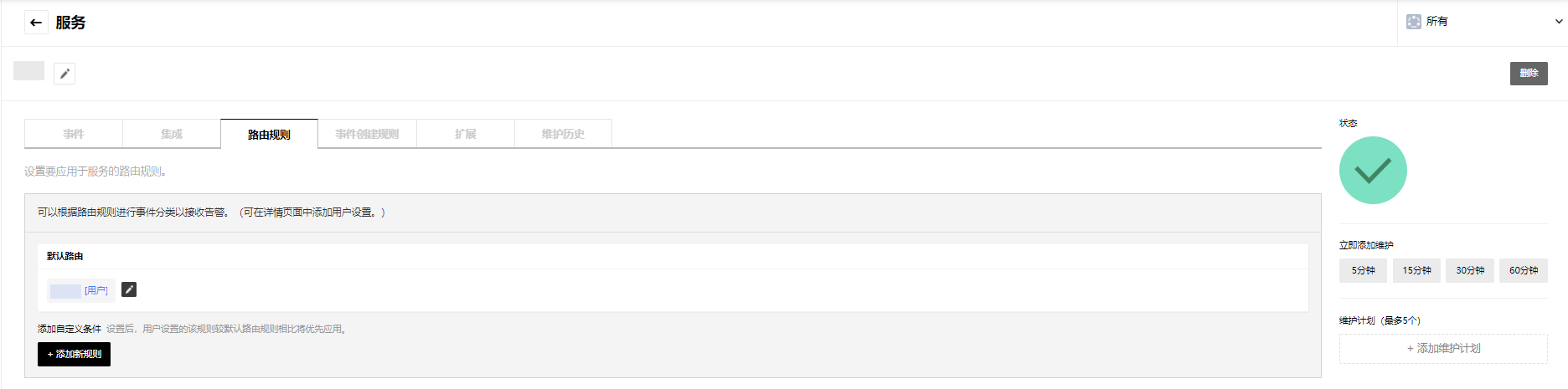1568x389 pixels.
Task: Edit the default route with the pencil icon
Action: coord(129,289)
